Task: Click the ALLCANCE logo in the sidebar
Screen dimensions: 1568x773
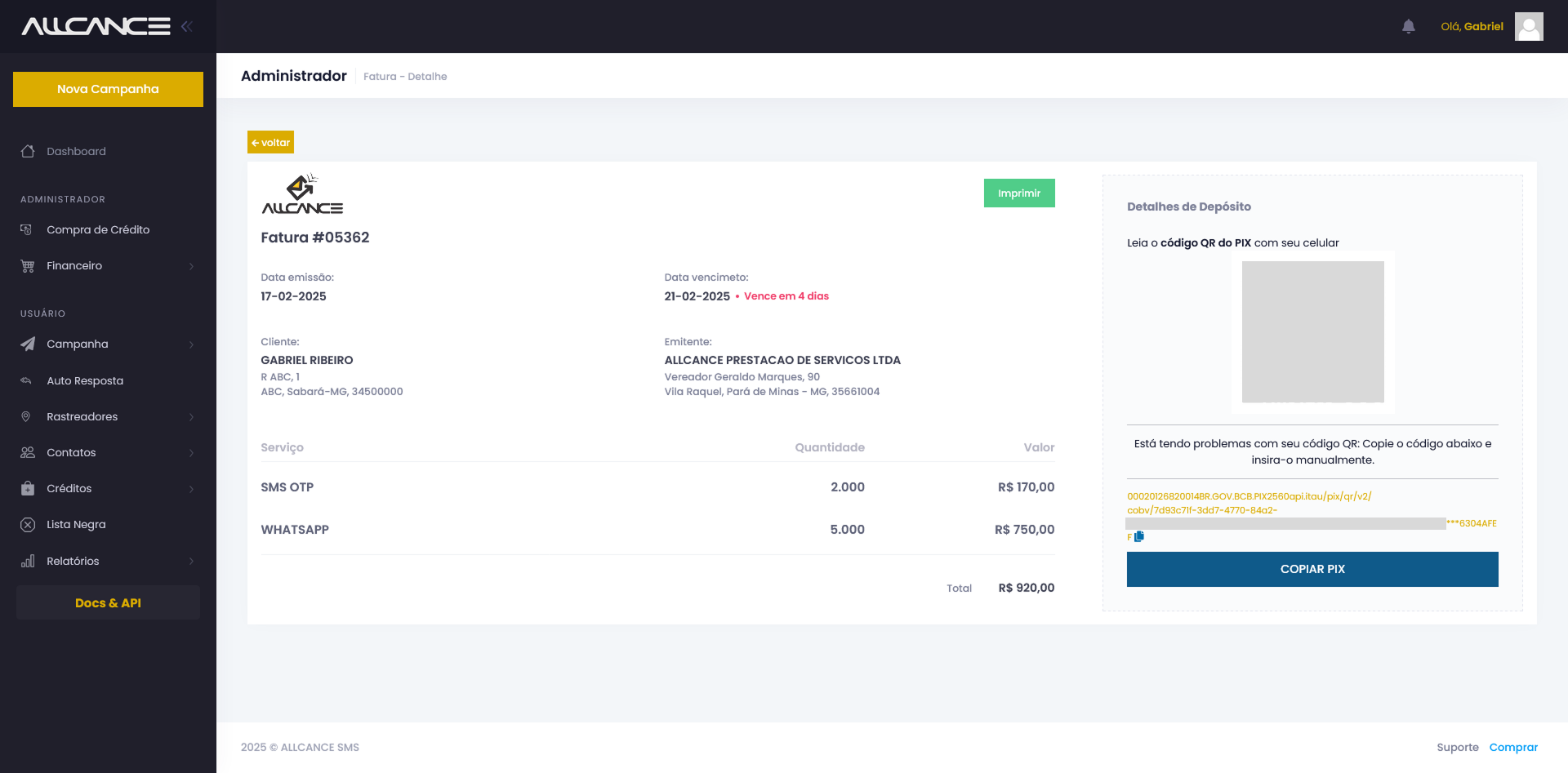Action: tap(96, 26)
